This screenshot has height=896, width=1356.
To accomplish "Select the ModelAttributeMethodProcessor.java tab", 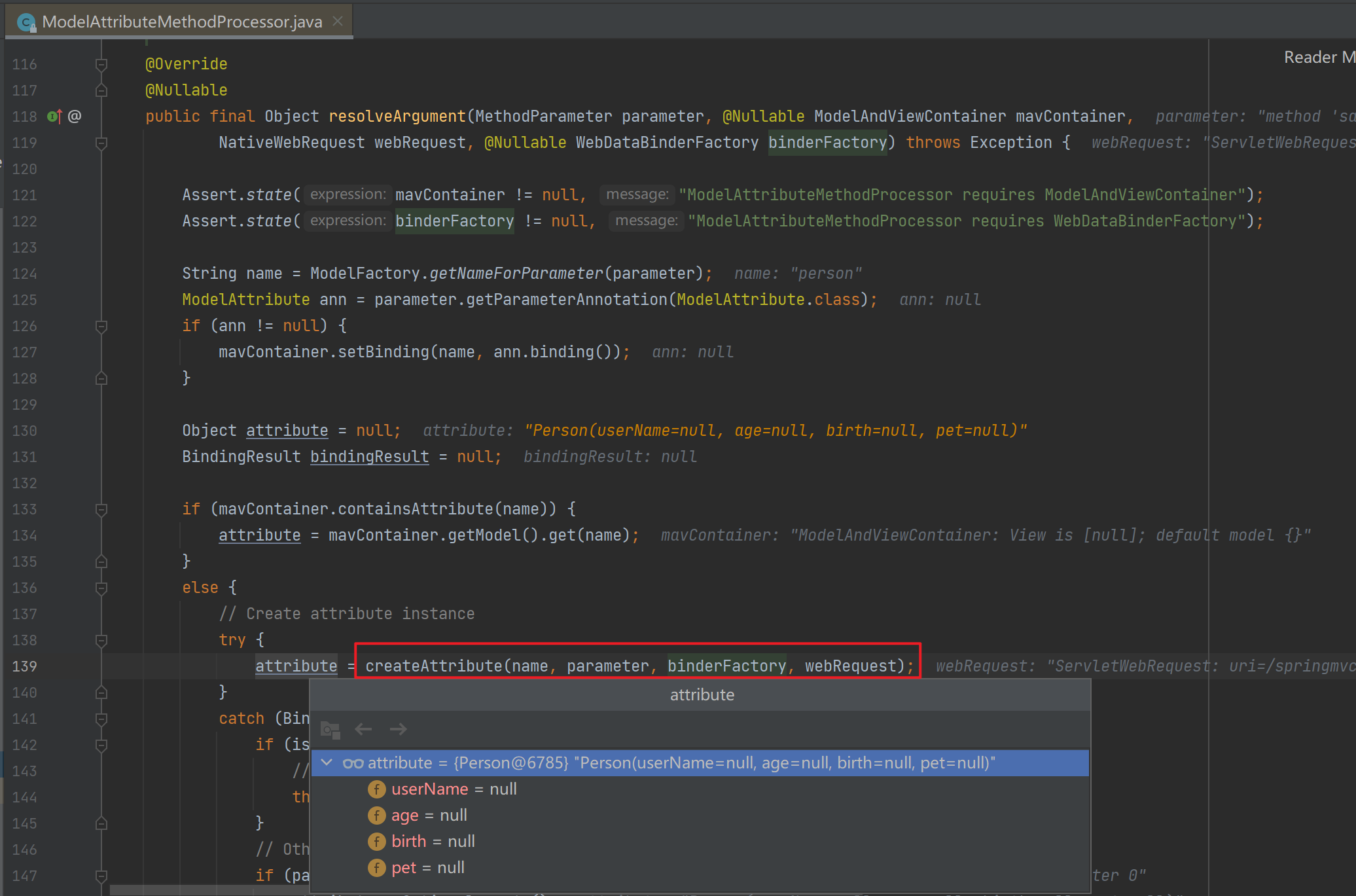I will click(x=181, y=22).
